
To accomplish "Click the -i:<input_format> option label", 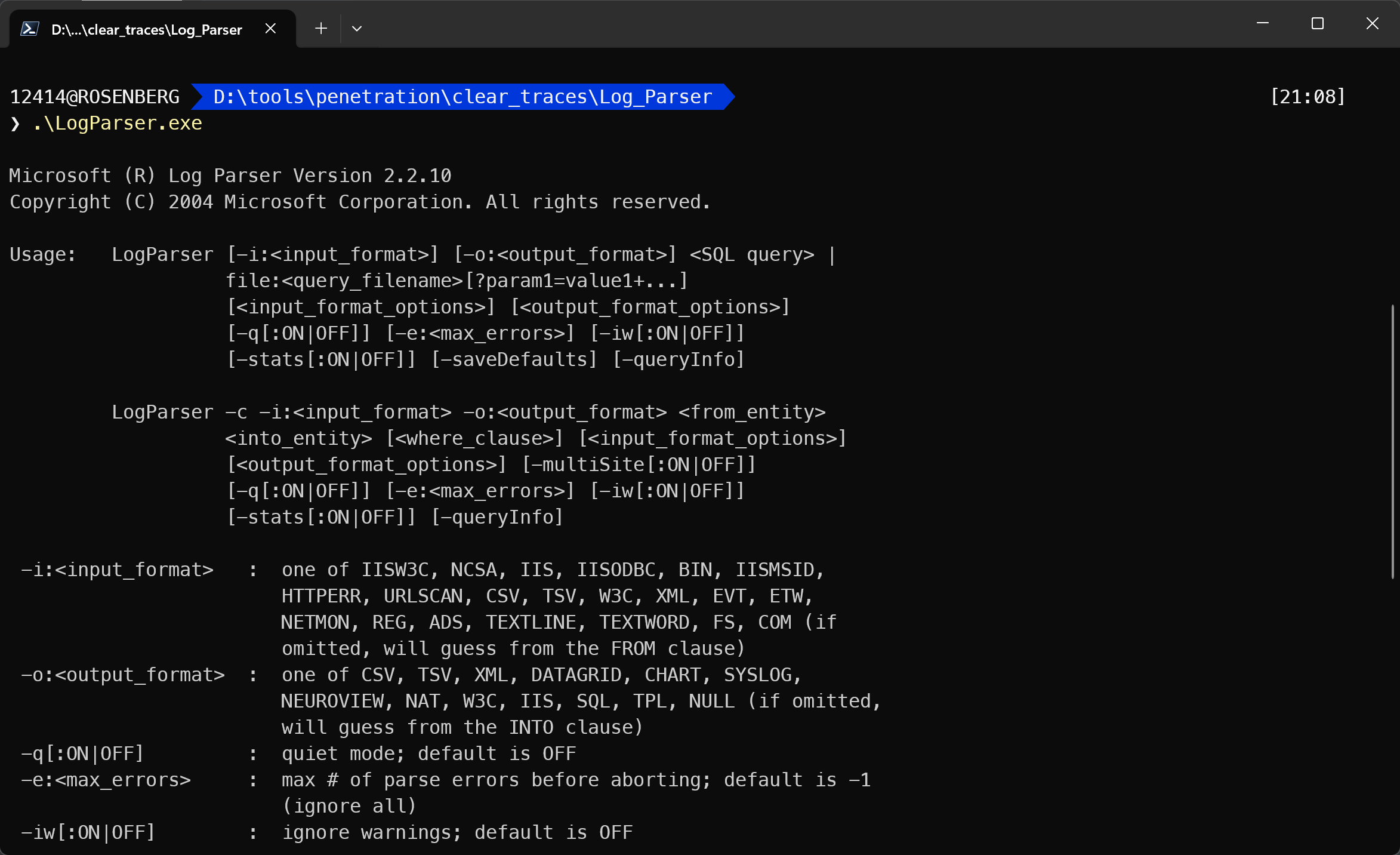I will coord(117,570).
